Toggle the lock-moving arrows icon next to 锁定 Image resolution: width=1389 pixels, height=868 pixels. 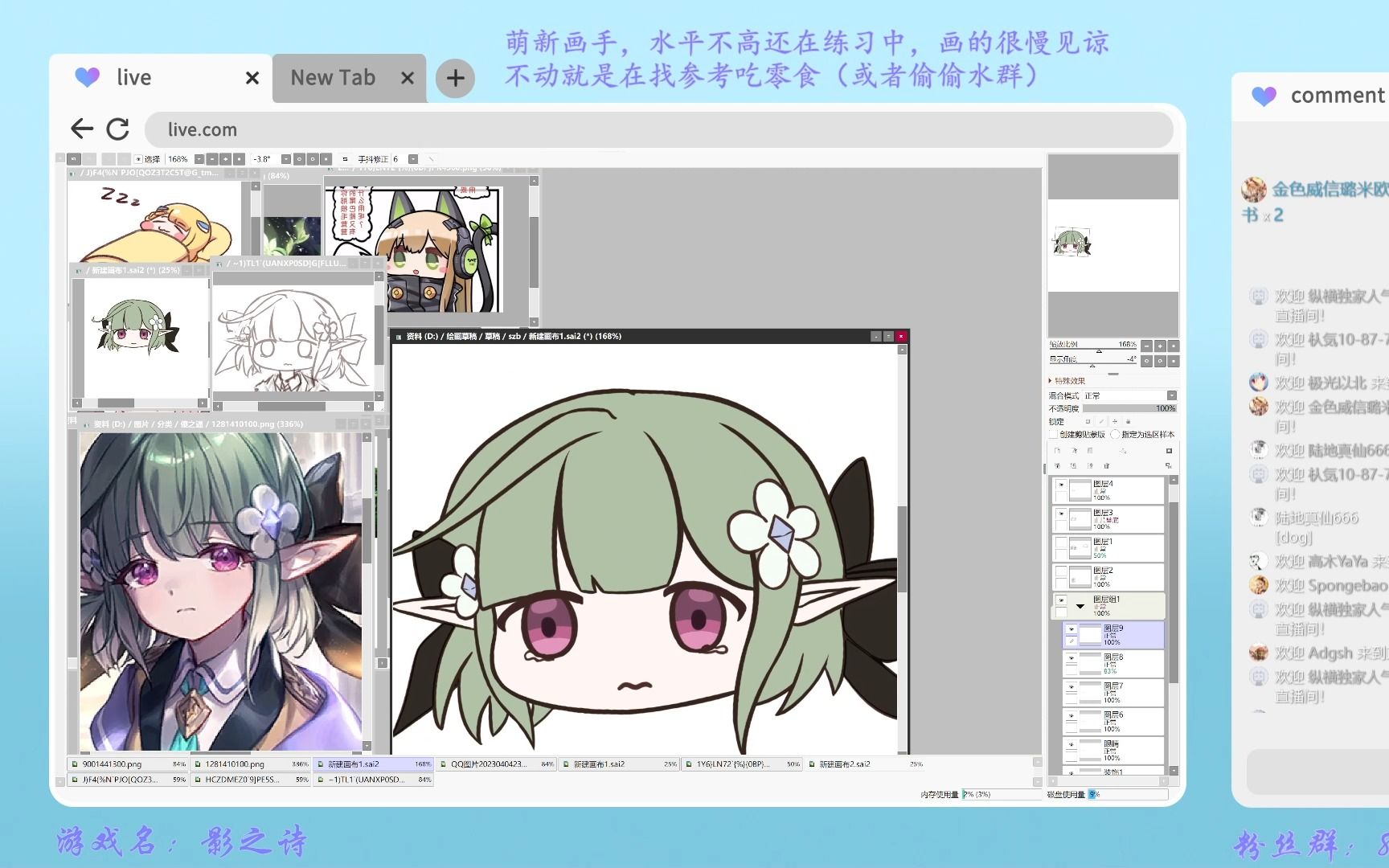(1114, 421)
